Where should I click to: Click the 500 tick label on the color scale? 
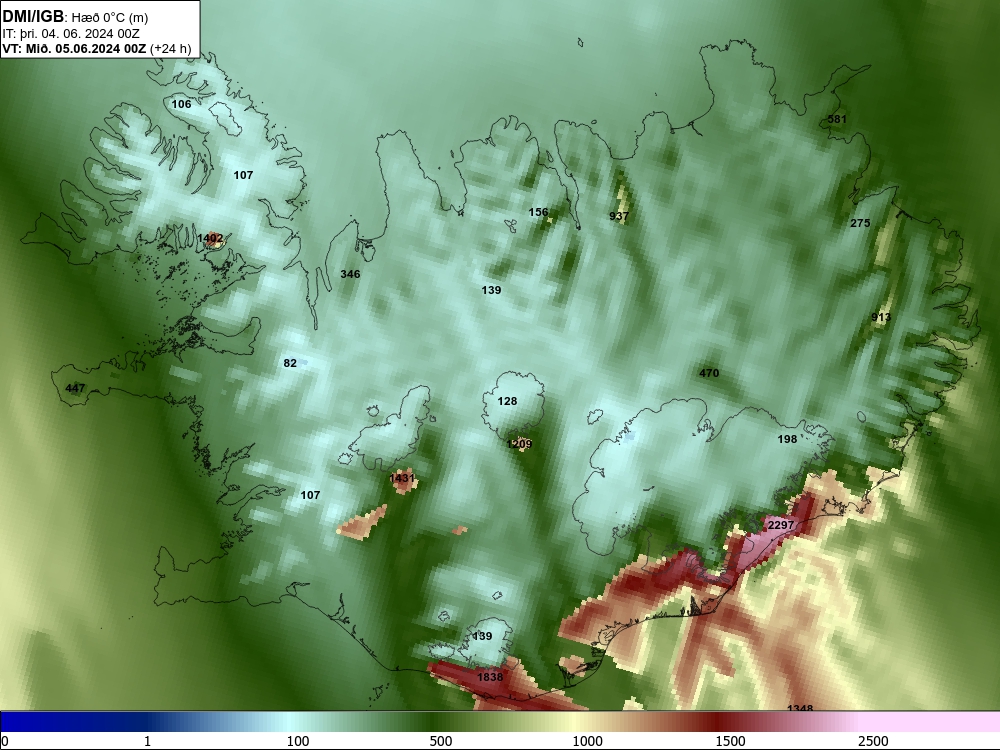coord(441,741)
